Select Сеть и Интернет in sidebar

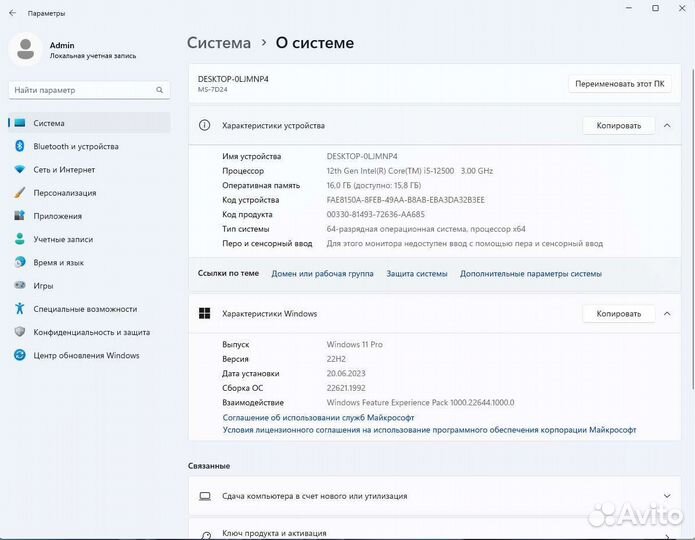[90, 169]
